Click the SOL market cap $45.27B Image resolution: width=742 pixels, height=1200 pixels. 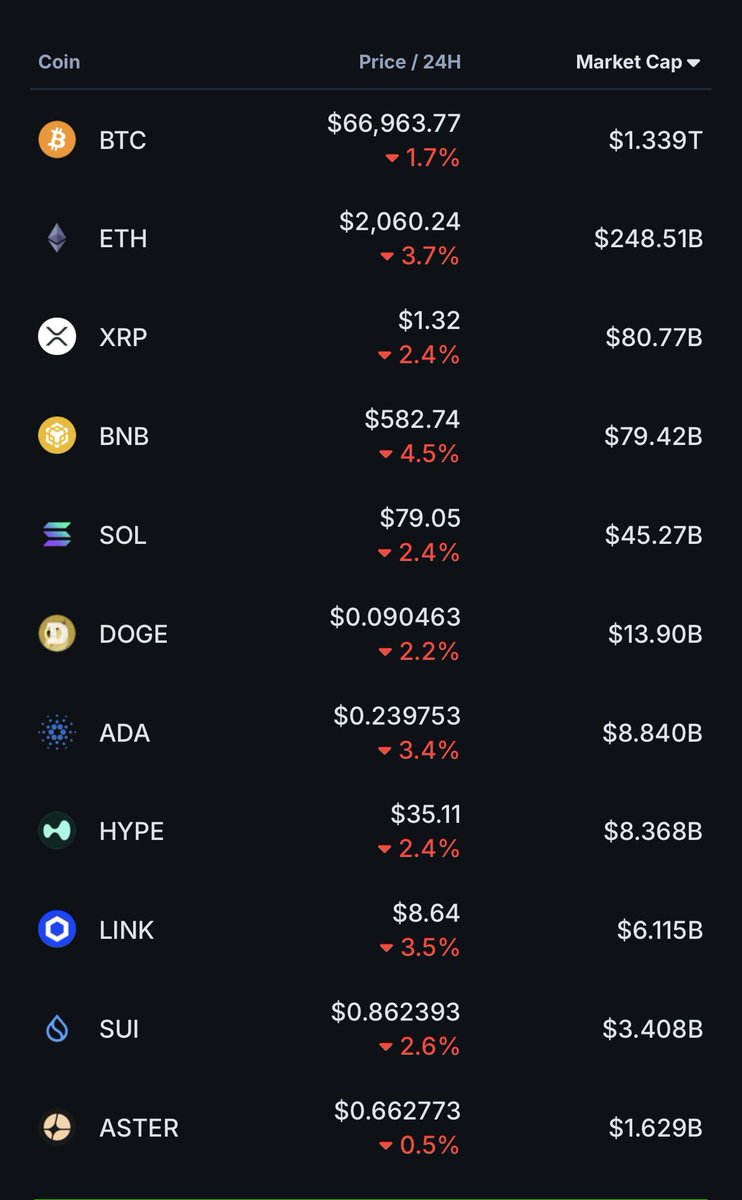click(x=653, y=535)
